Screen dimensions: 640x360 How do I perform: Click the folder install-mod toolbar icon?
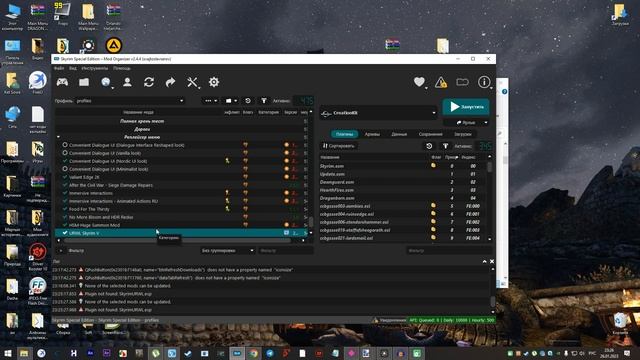click(x=84, y=82)
